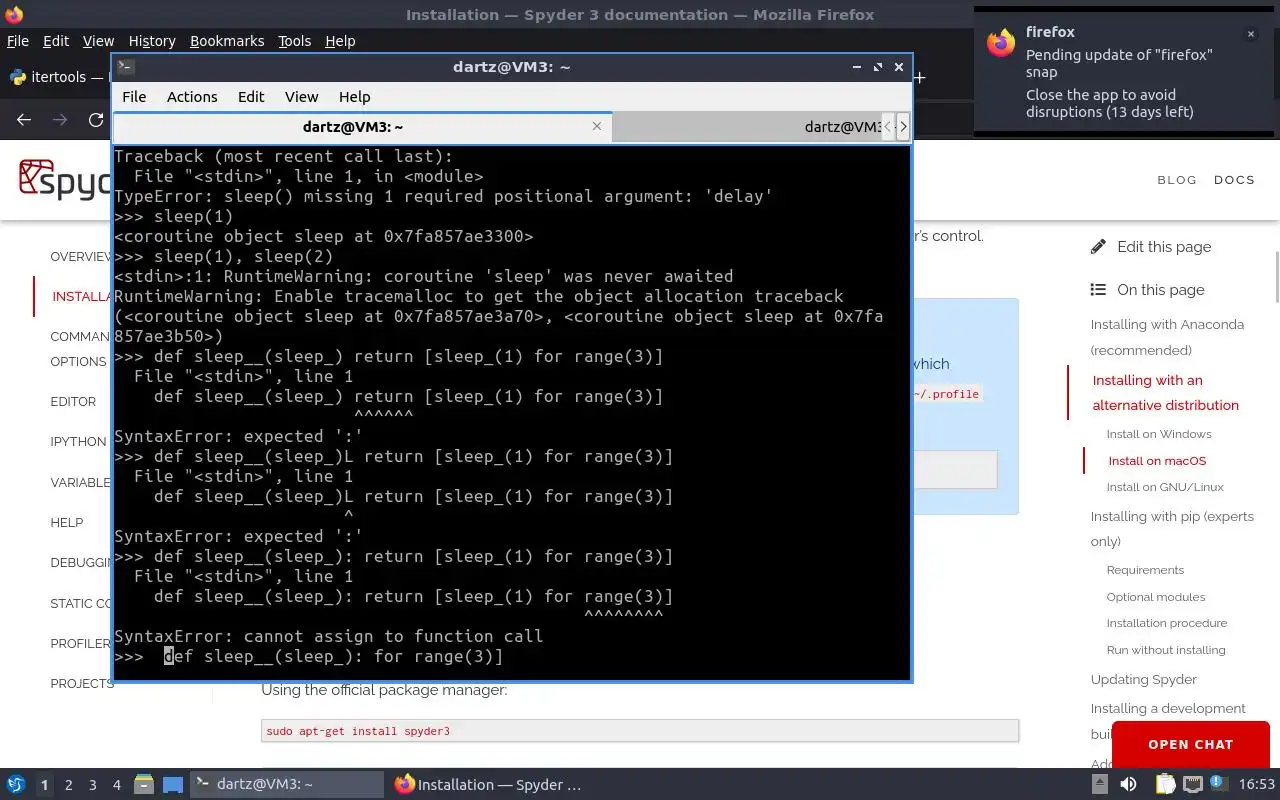This screenshot has width=1280, height=800.
Task: Open the volume control in the tray
Action: click(x=1129, y=785)
